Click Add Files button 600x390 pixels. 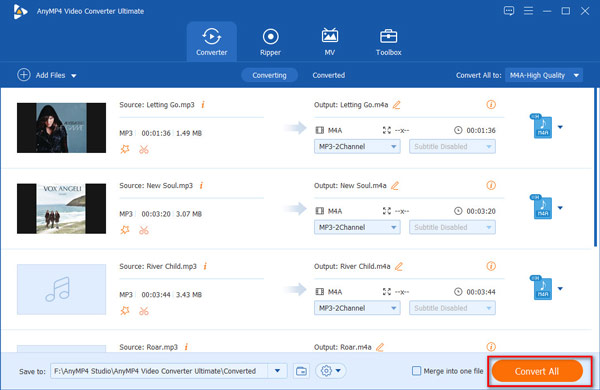point(47,75)
